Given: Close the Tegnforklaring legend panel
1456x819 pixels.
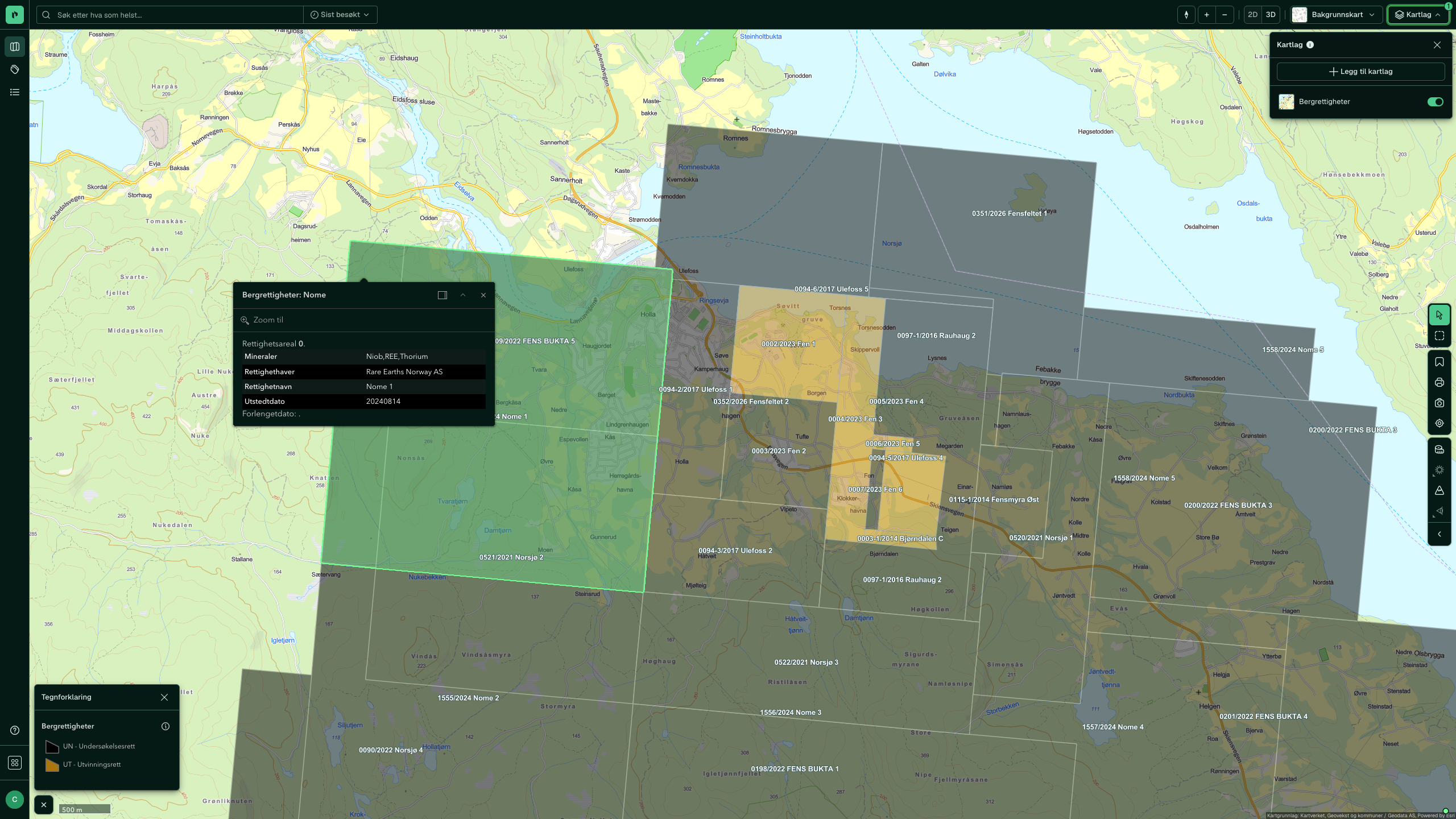Looking at the screenshot, I should point(164,697).
